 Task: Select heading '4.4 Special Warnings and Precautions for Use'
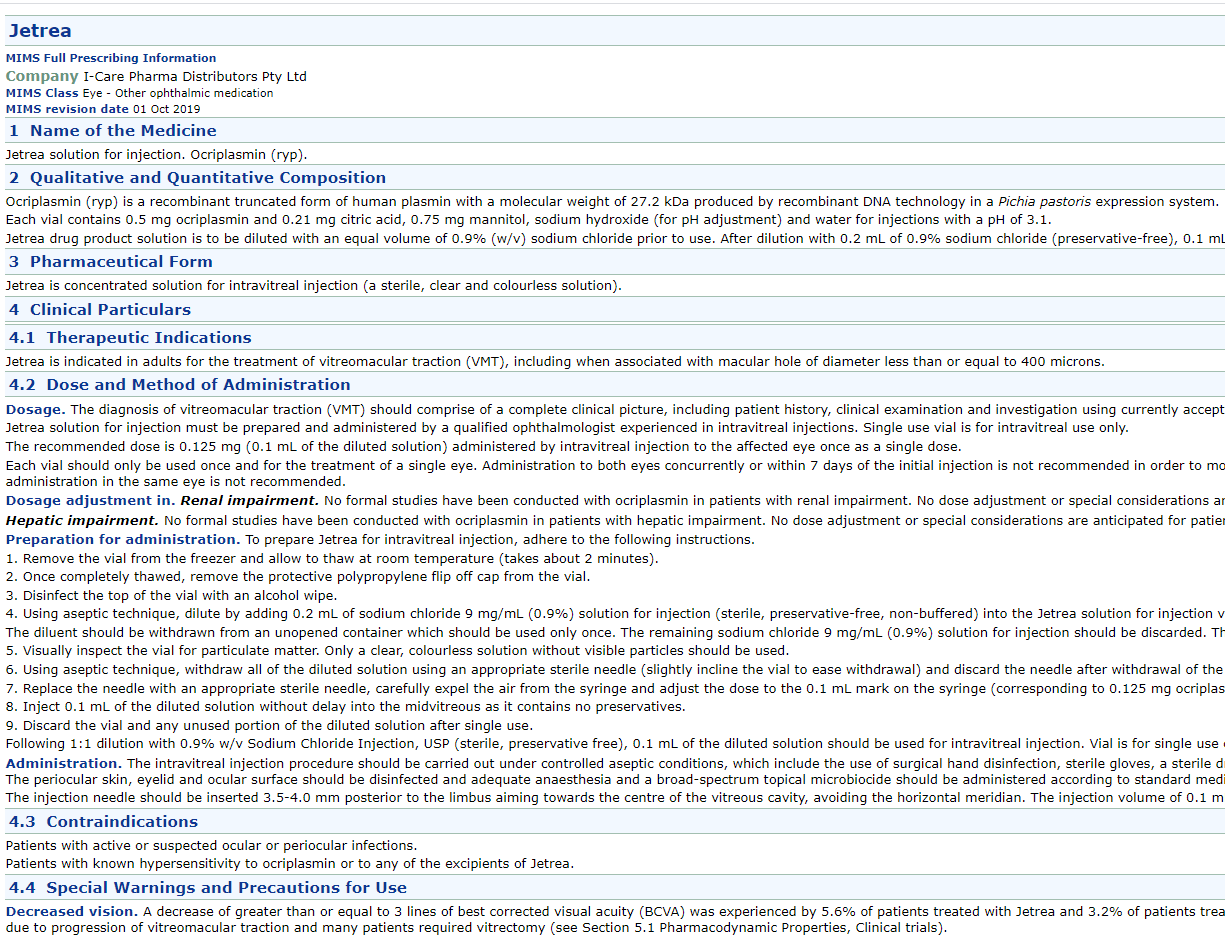tap(208, 888)
